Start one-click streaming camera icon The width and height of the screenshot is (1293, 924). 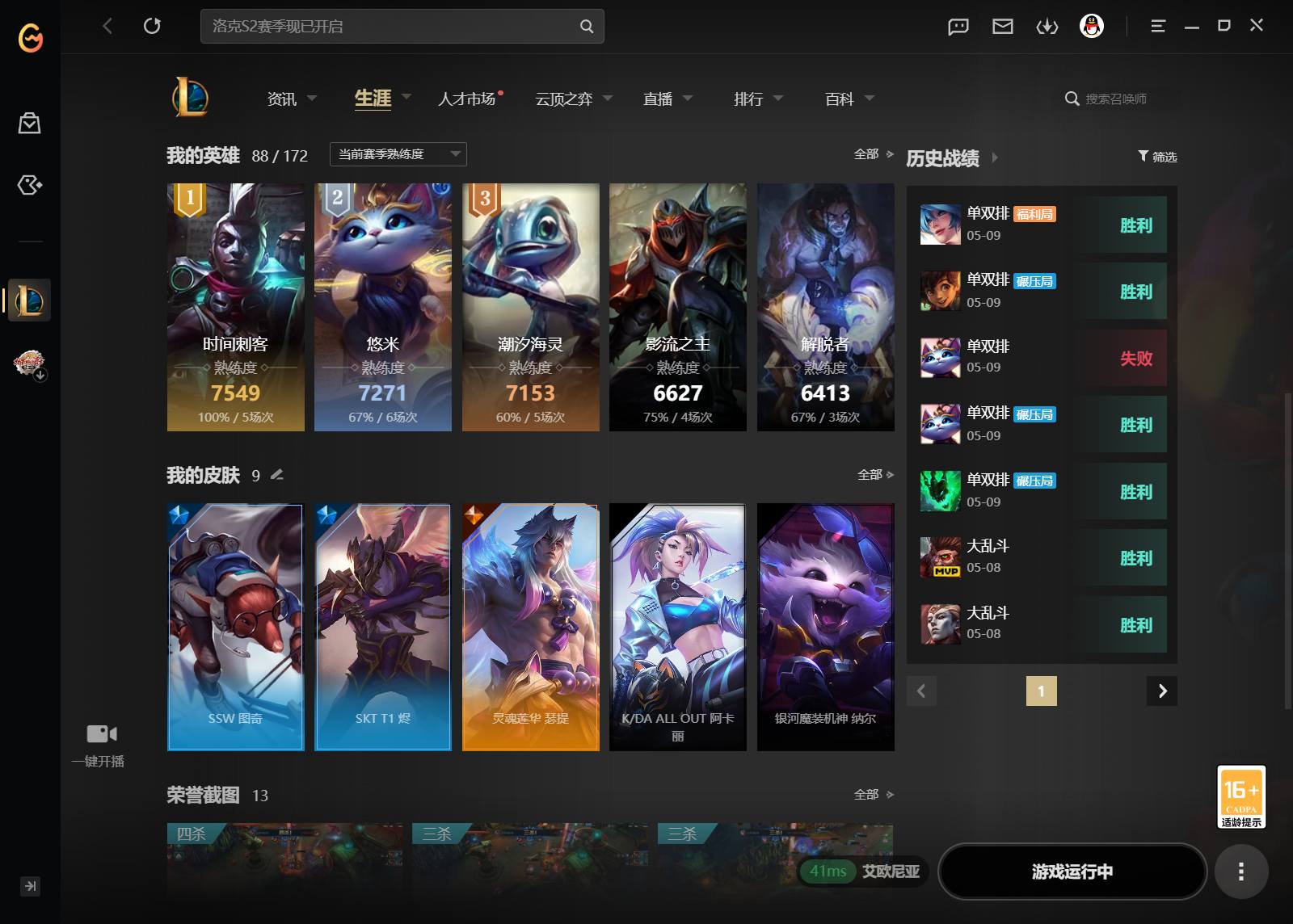point(102,733)
